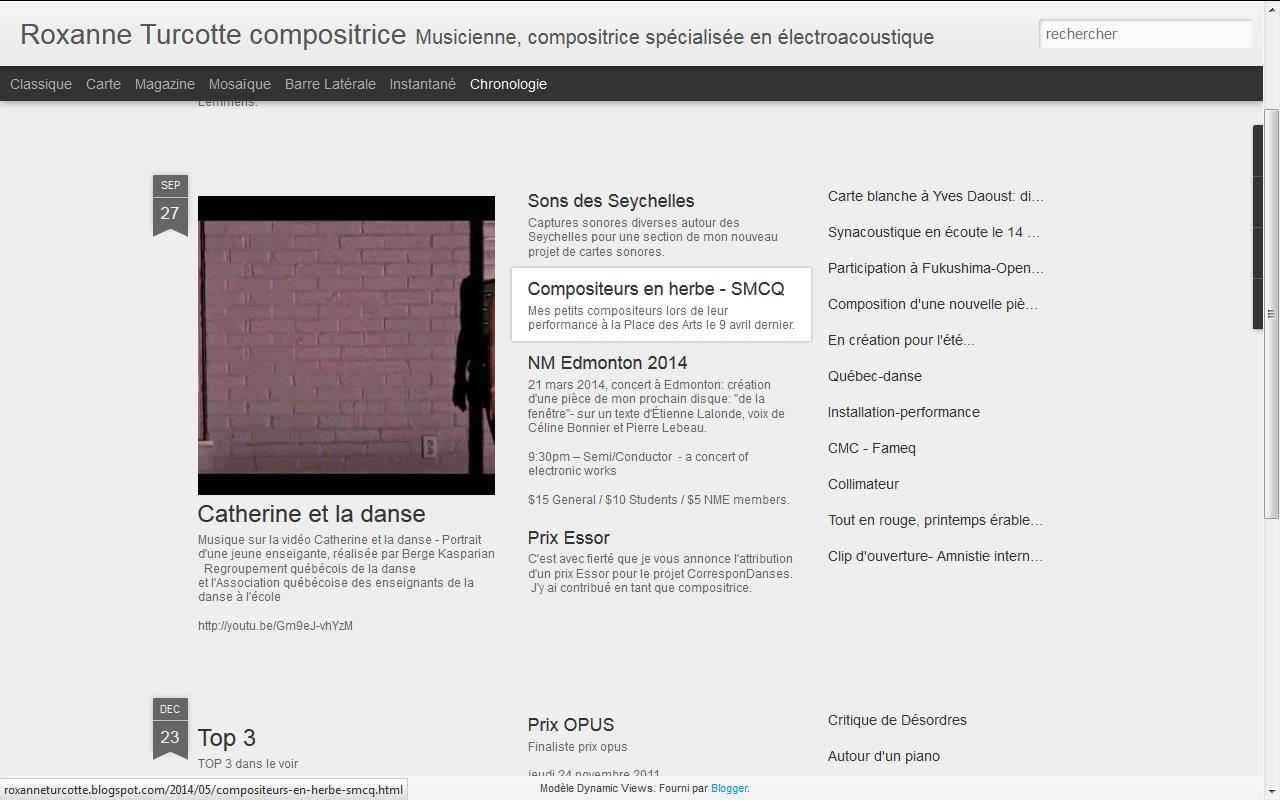Viewport: 1280px width, 800px height.
Task: Switch to the Classique view
Action: (41, 84)
